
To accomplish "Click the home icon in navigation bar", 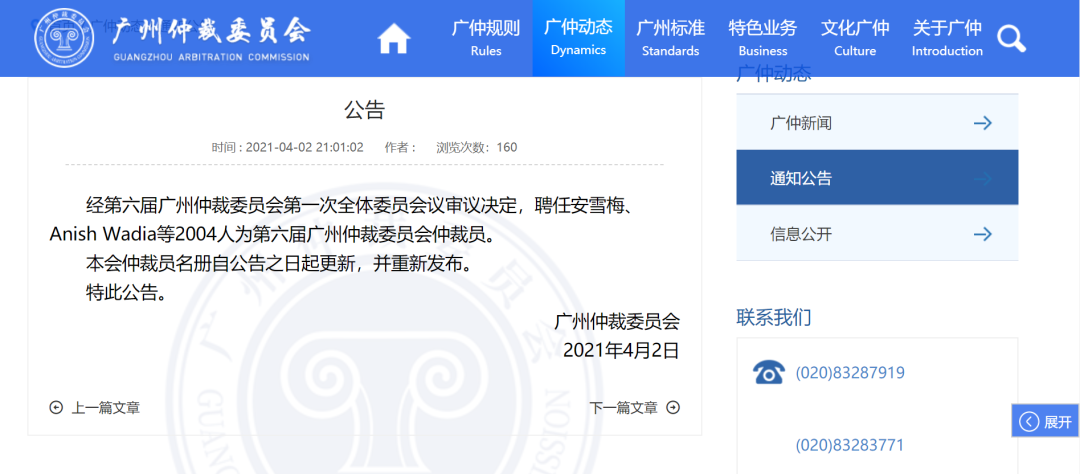I will (x=394, y=39).
